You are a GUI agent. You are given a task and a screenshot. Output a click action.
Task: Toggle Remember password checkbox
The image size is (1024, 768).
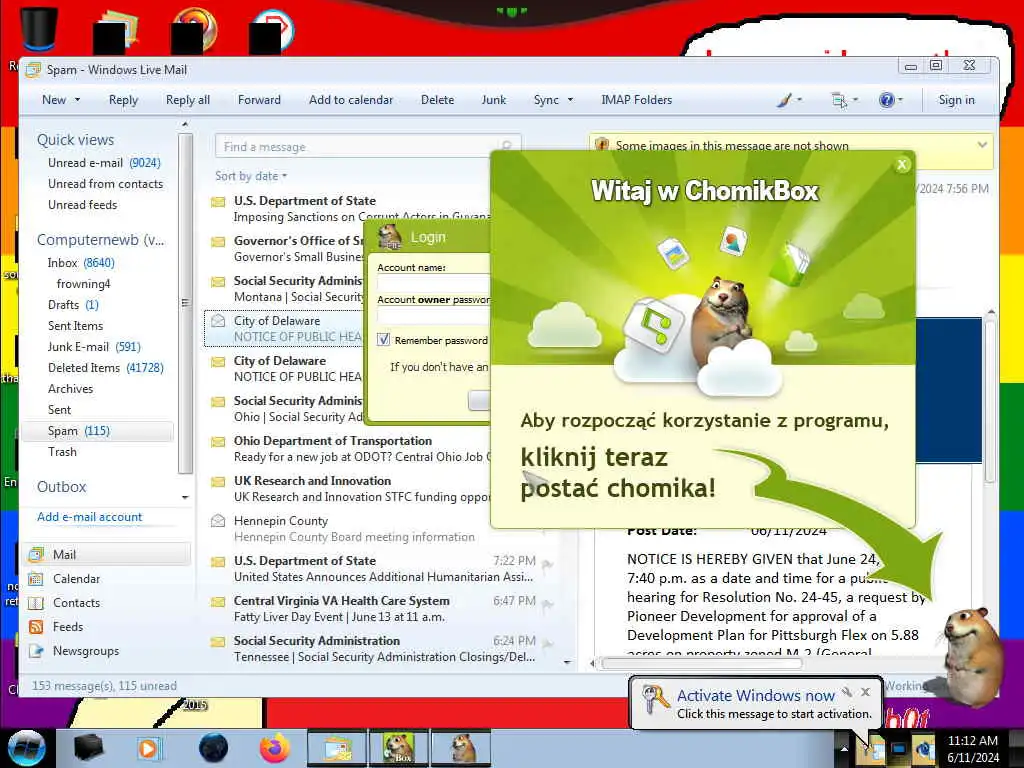pos(383,340)
